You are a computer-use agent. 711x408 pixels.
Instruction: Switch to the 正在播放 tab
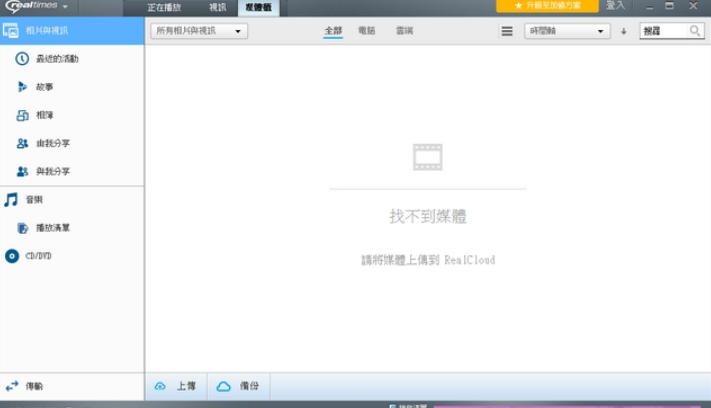coord(164,7)
